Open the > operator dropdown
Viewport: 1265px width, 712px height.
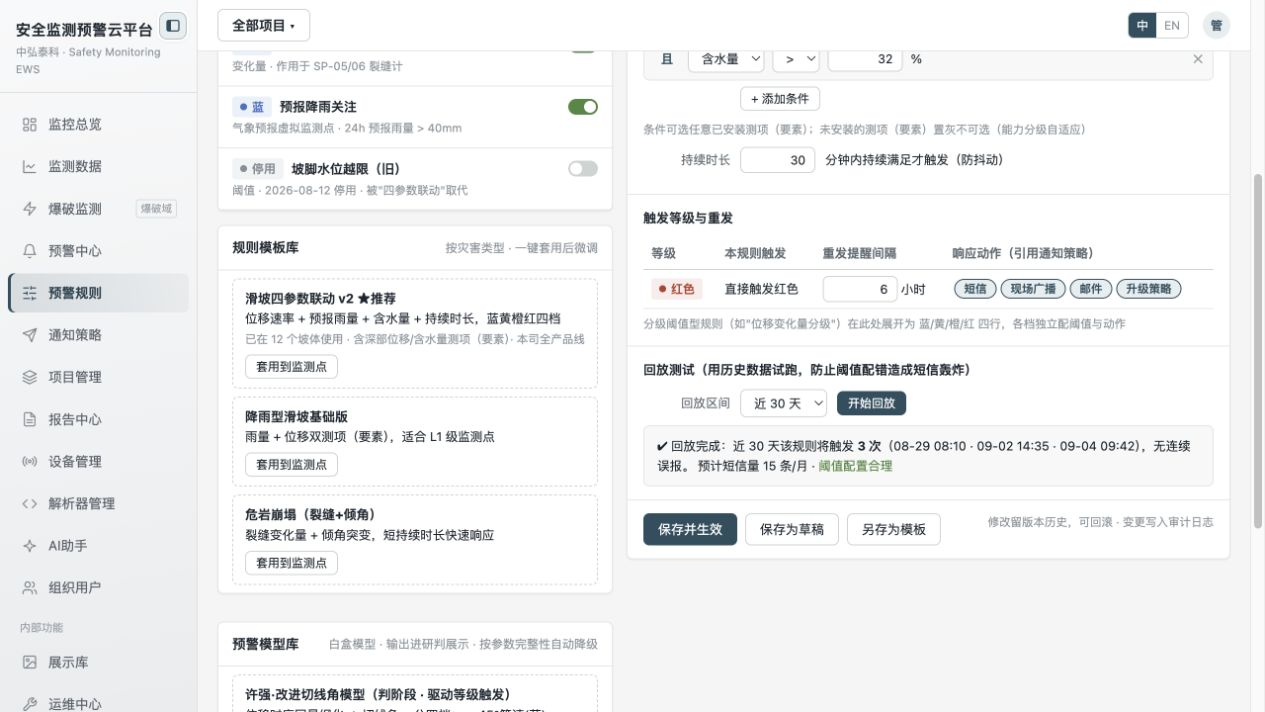pos(796,59)
